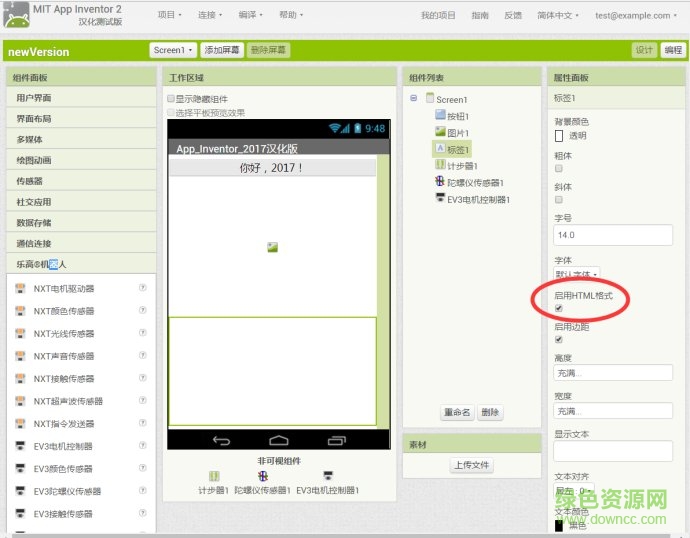Click the phone recent apps icon
Screen dimensions: 690x538
click(337, 440)
